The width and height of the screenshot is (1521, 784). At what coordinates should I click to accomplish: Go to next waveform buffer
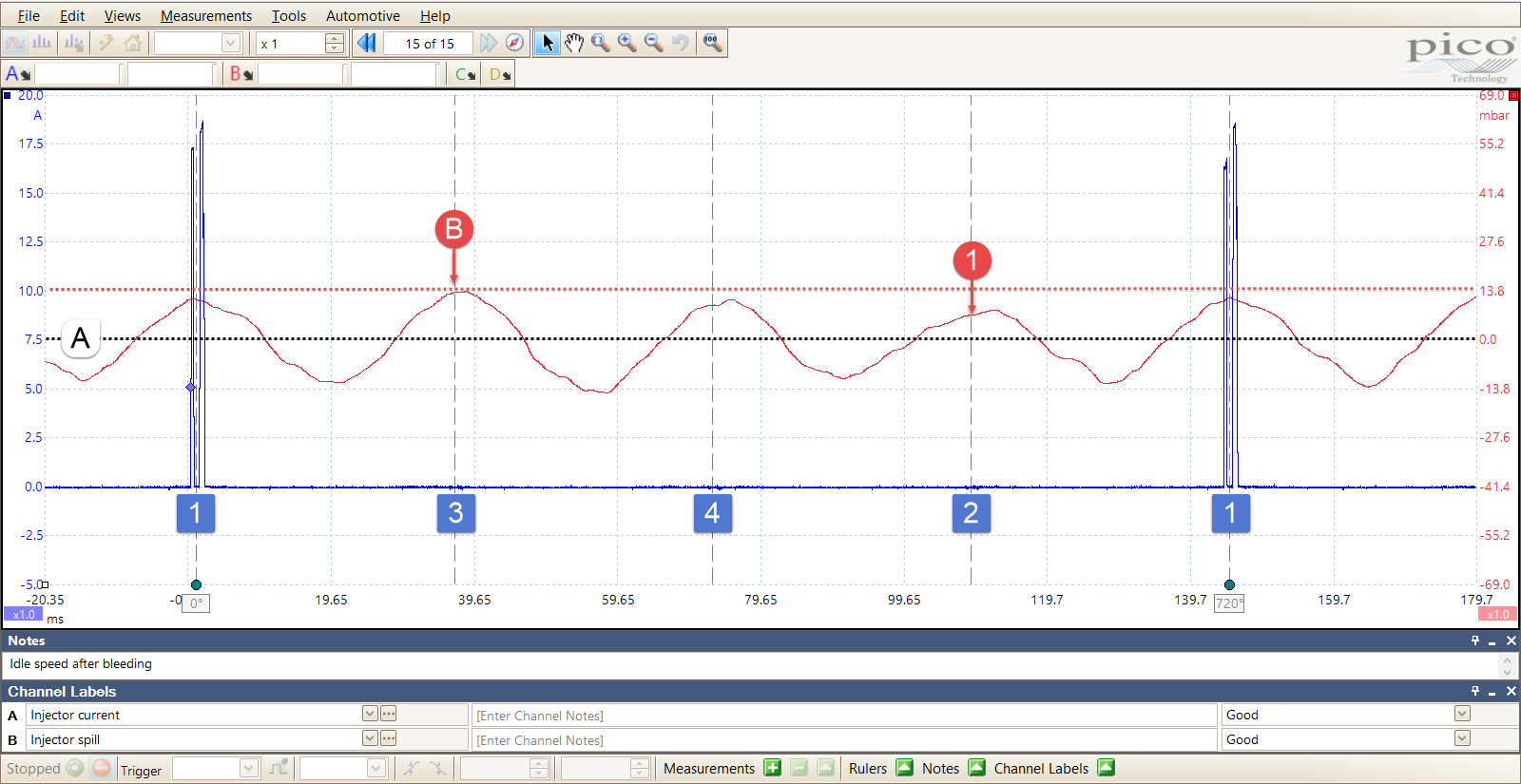[488, 43]
